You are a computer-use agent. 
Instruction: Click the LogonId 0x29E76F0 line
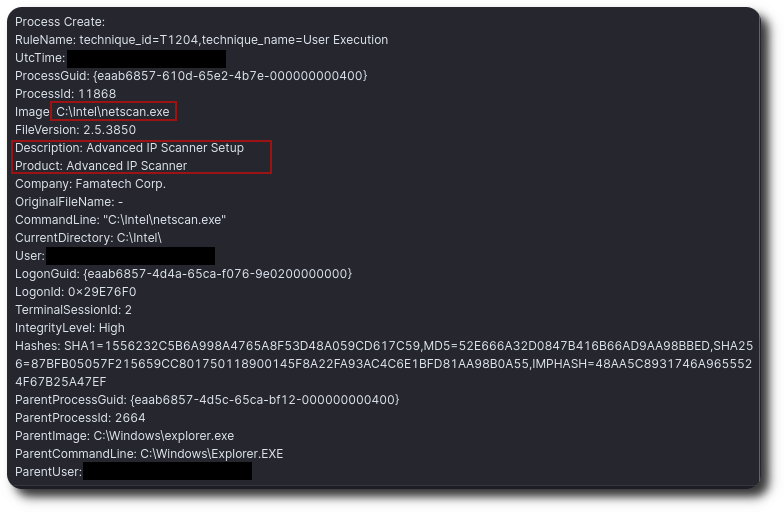tap(75, 292)
